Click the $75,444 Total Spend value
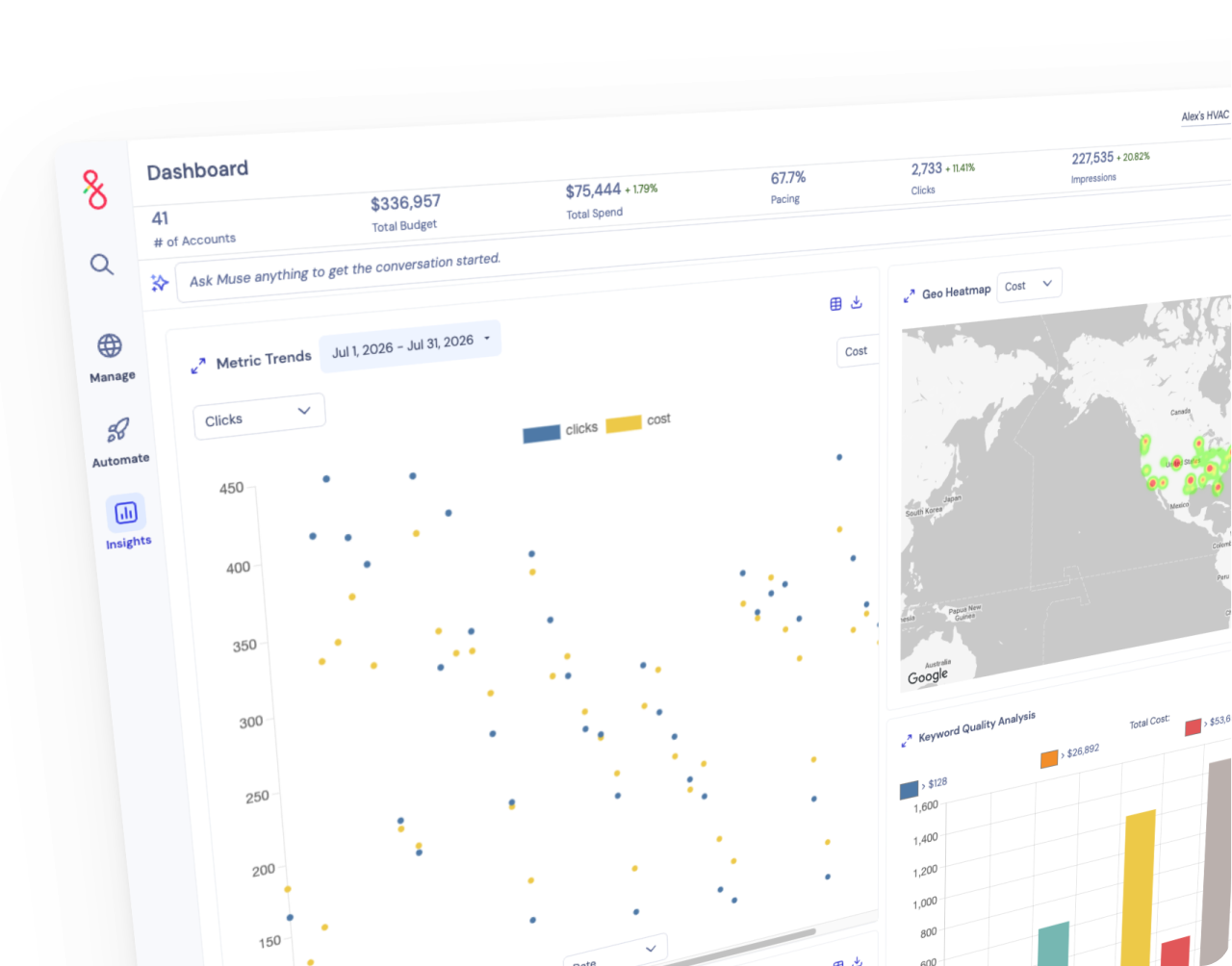This screenshot has width=1232, height=966. [593, 191]
